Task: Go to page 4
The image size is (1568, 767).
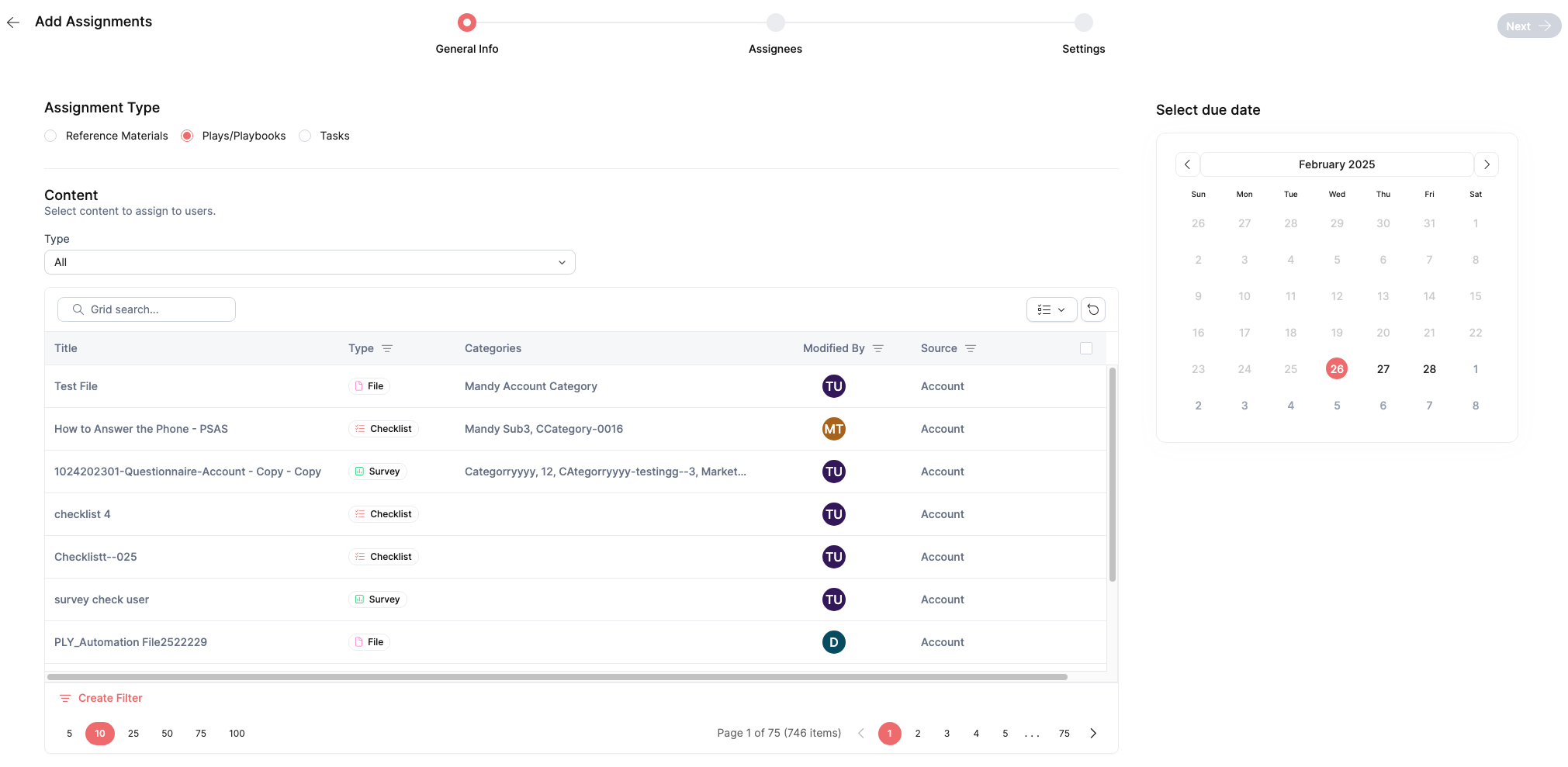Action: pyautogui.click(x=976, y=734)
